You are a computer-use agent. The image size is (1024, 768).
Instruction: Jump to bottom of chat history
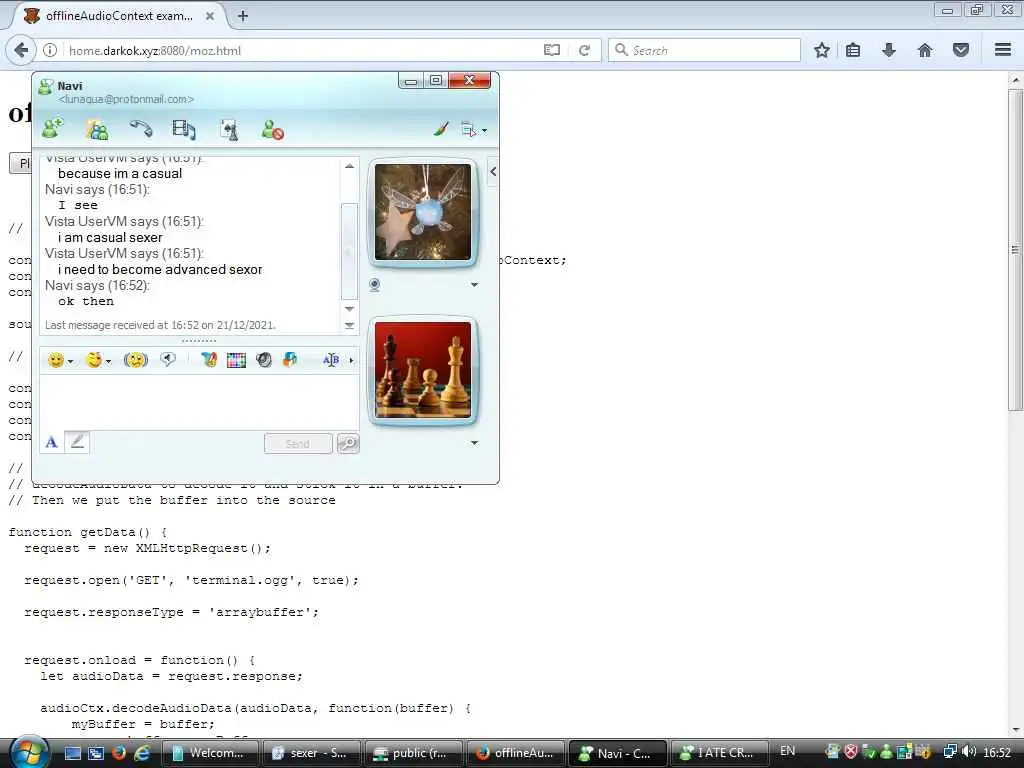tap(349, 325)
